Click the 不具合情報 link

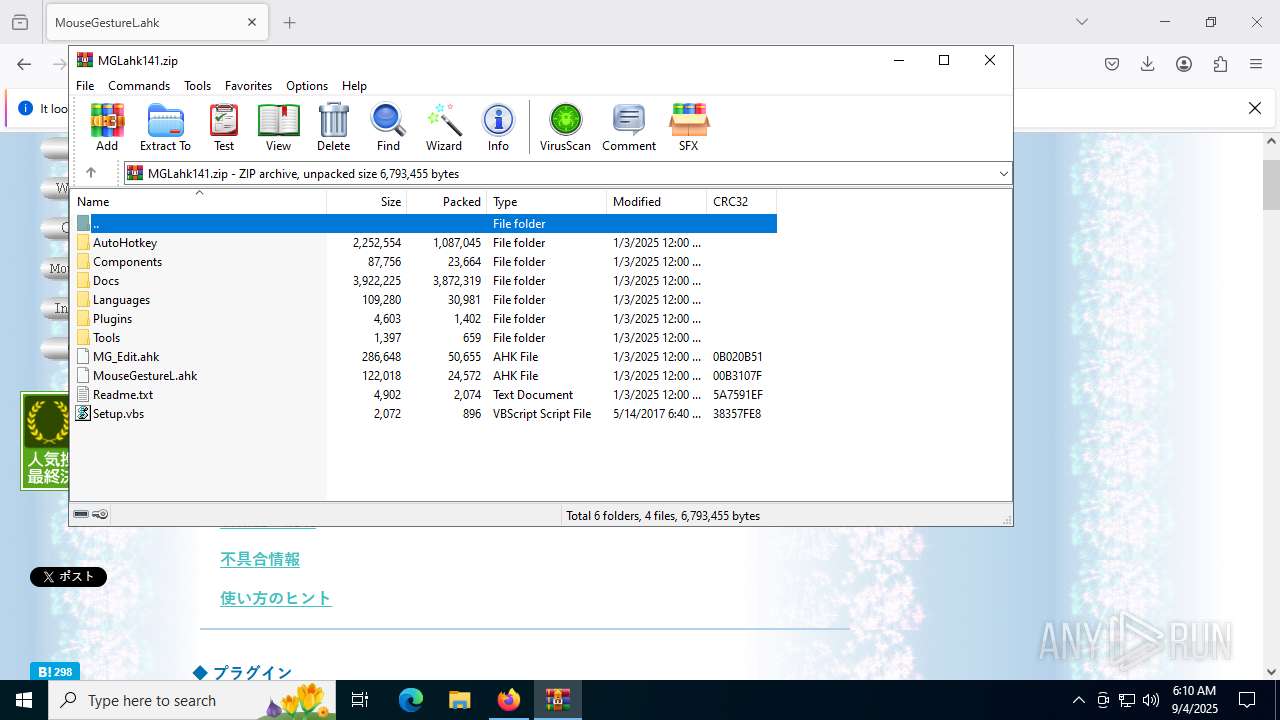tap(260, 560)
